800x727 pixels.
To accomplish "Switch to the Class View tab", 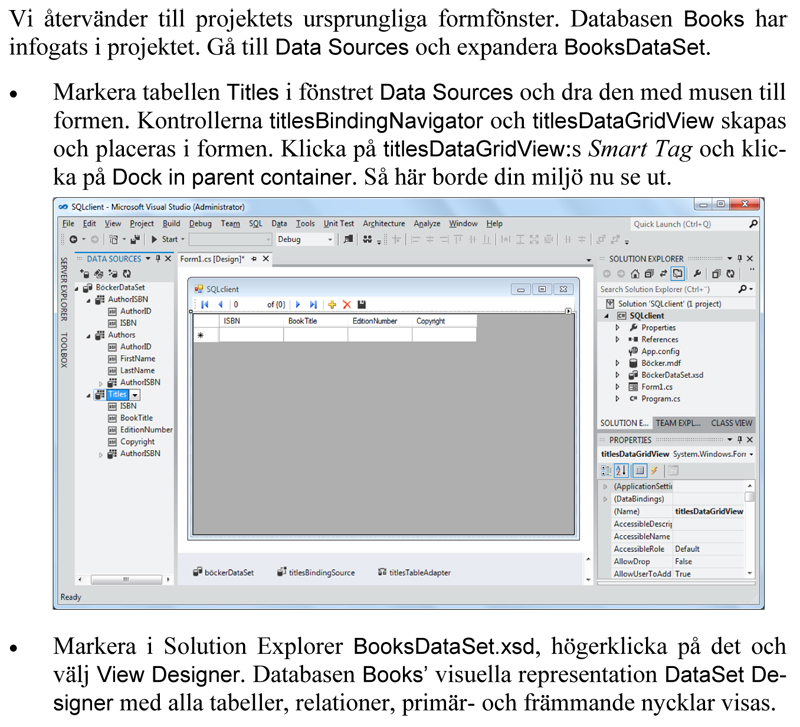I will tap(731, 423).
